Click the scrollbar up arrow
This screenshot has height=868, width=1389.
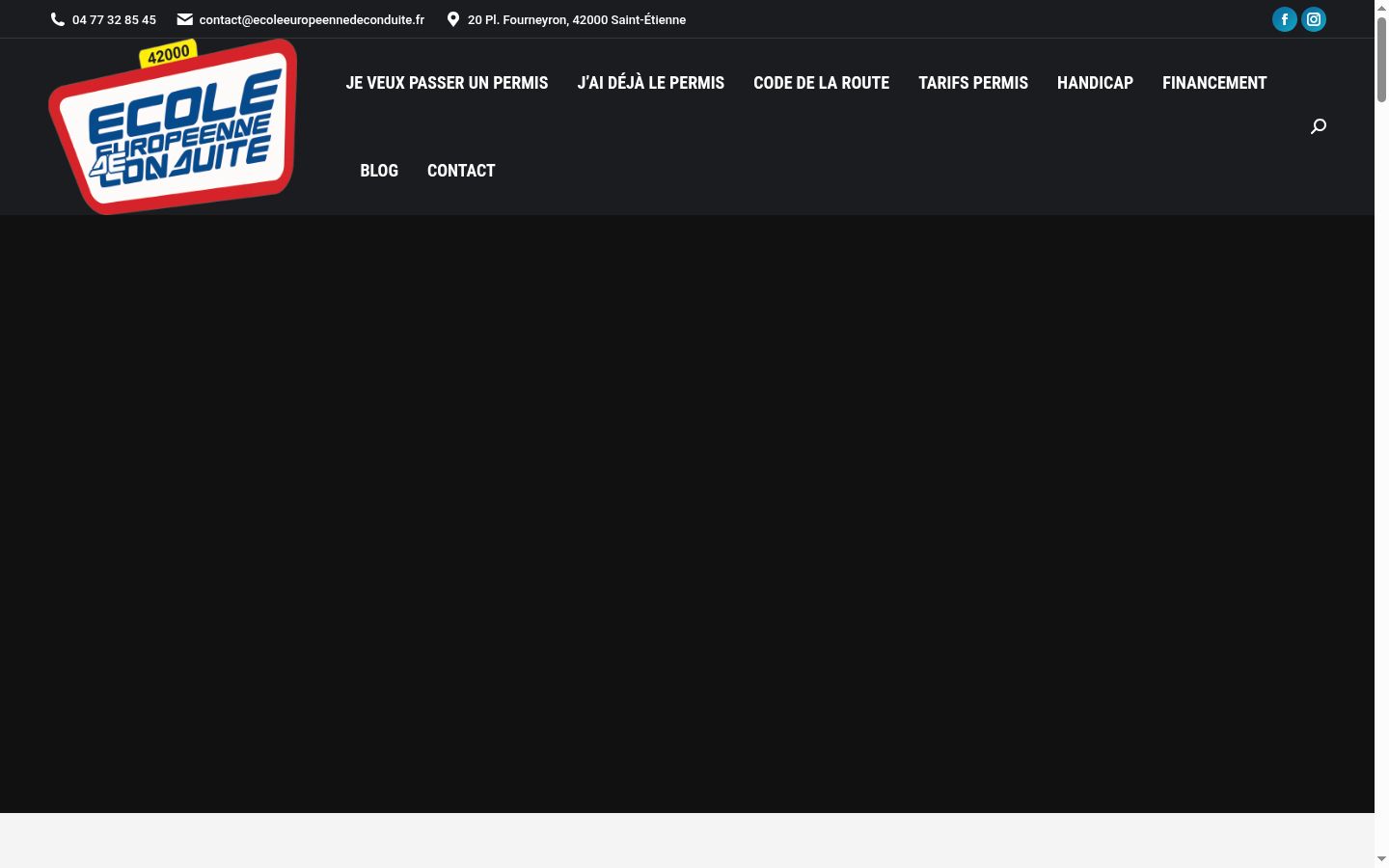(x=1381, y=8)
